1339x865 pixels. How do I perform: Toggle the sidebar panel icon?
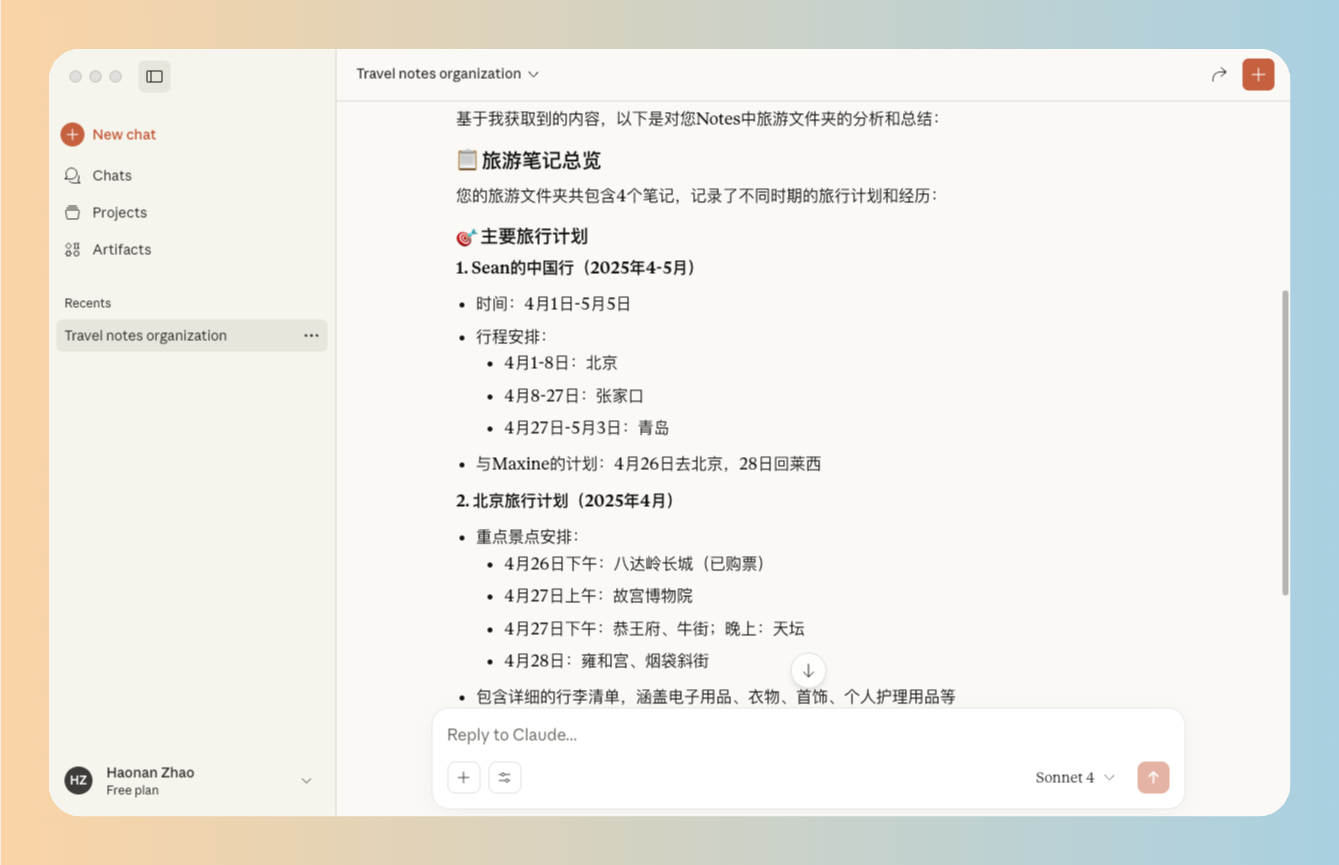[154, 76]
